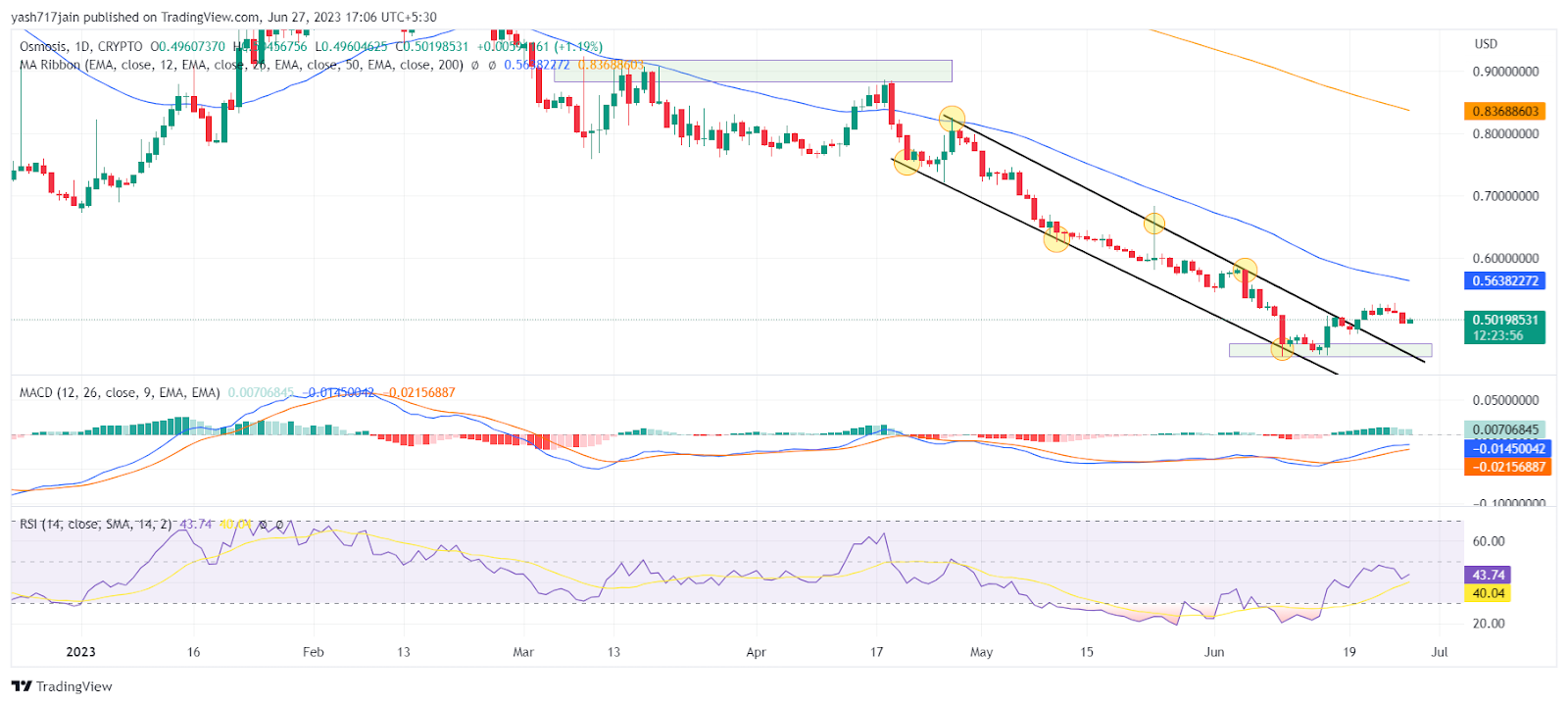1568x705 pixels.
Task: Click the 2023 label on time axis
Action: click(x=80, y=652)
